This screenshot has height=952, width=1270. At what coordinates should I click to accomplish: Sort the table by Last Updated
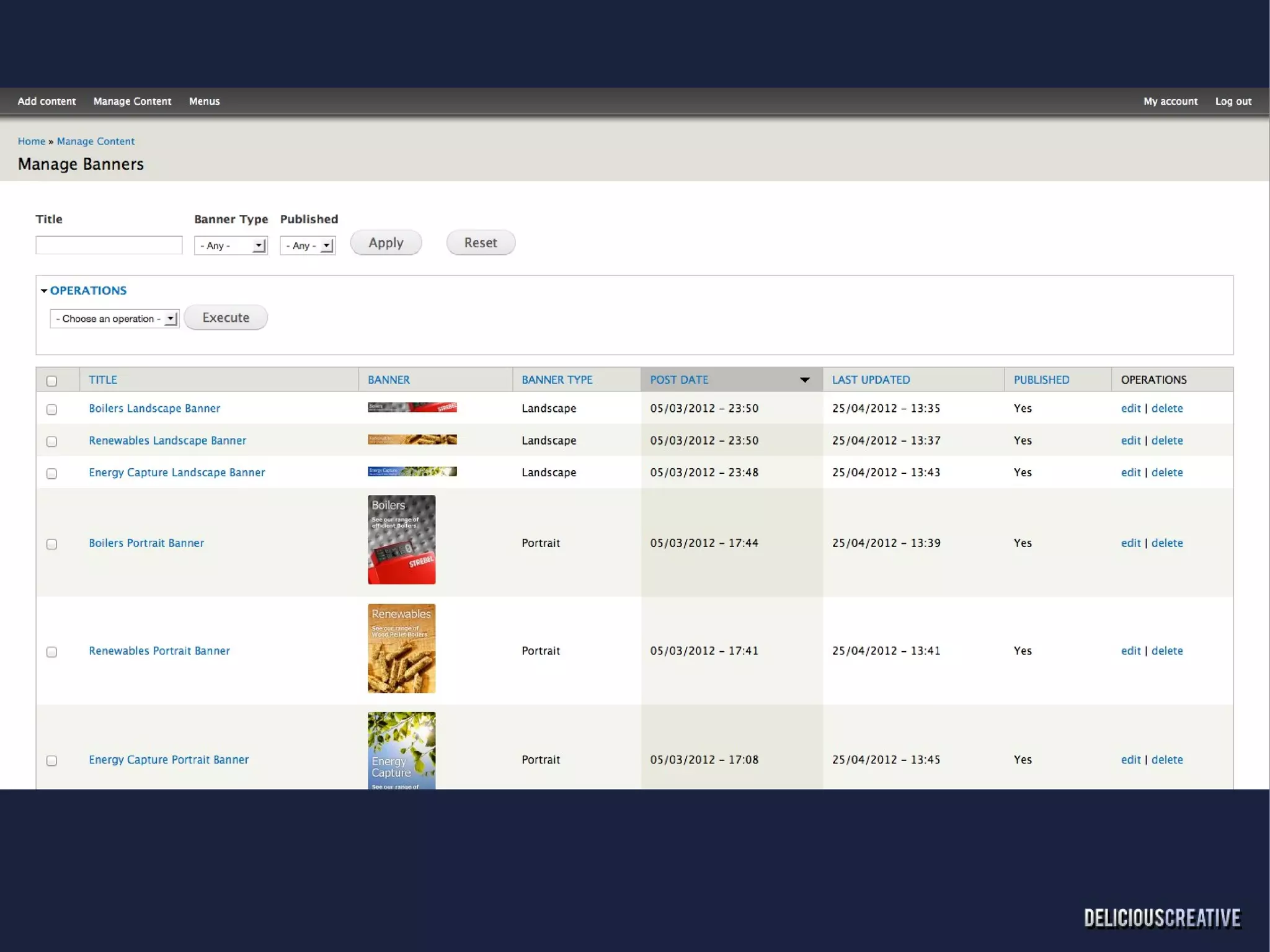pyautogui.click(x=871, y=380)
